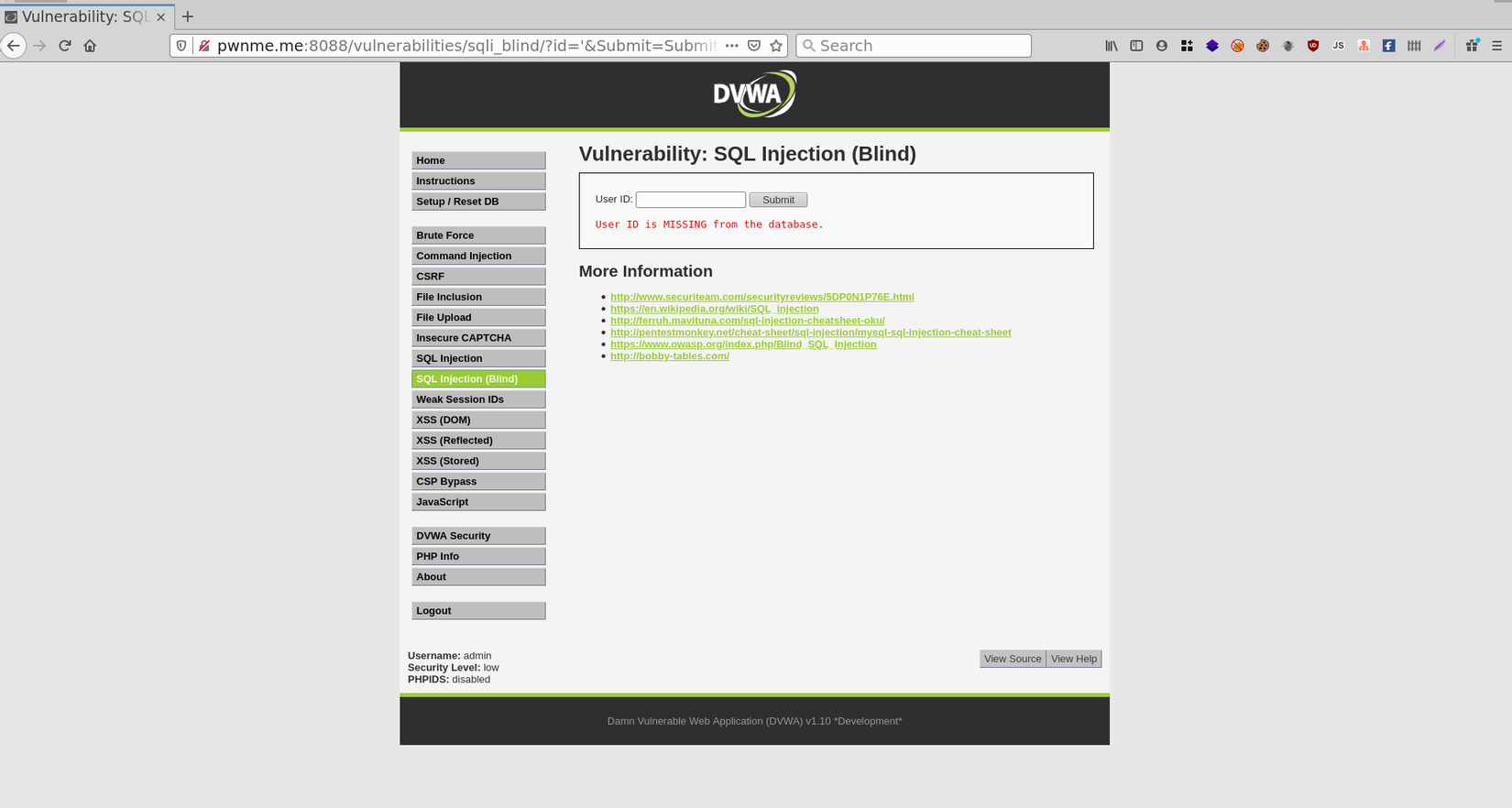Open the Firefox hamburger menu

pyautogui.click(x=1497, y=46)
